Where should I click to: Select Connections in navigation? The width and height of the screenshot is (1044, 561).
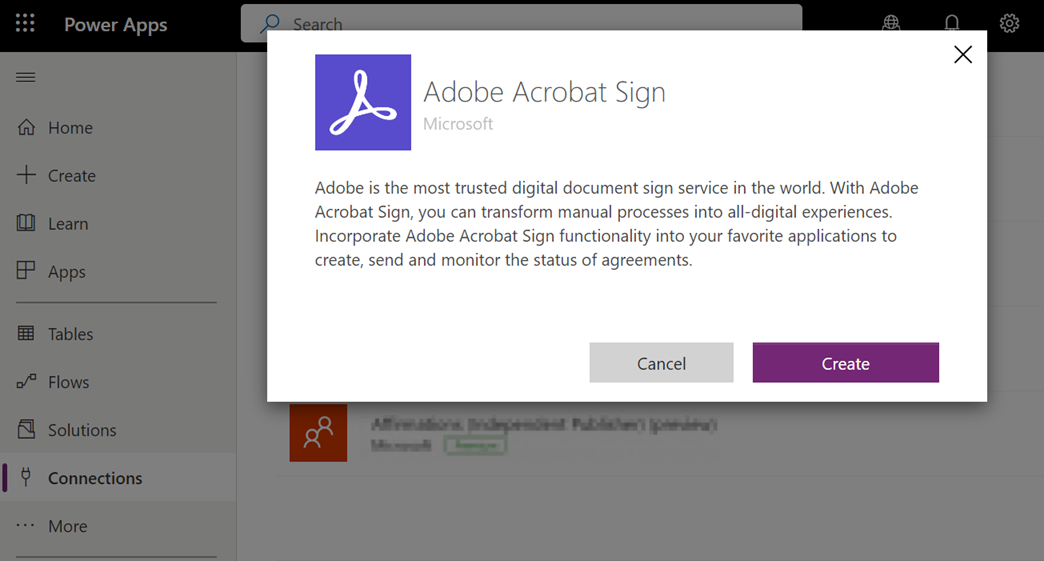pyautogui.click(x=95, y=478)
